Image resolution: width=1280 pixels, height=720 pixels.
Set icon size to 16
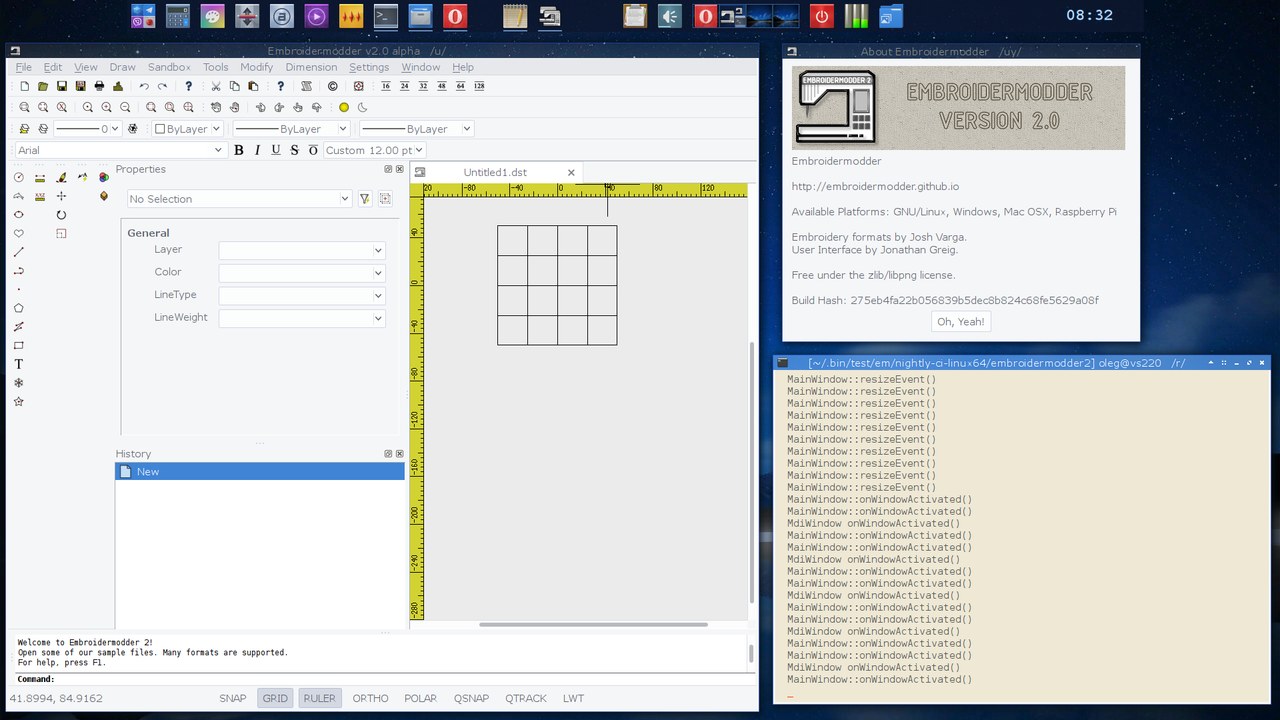386,87
